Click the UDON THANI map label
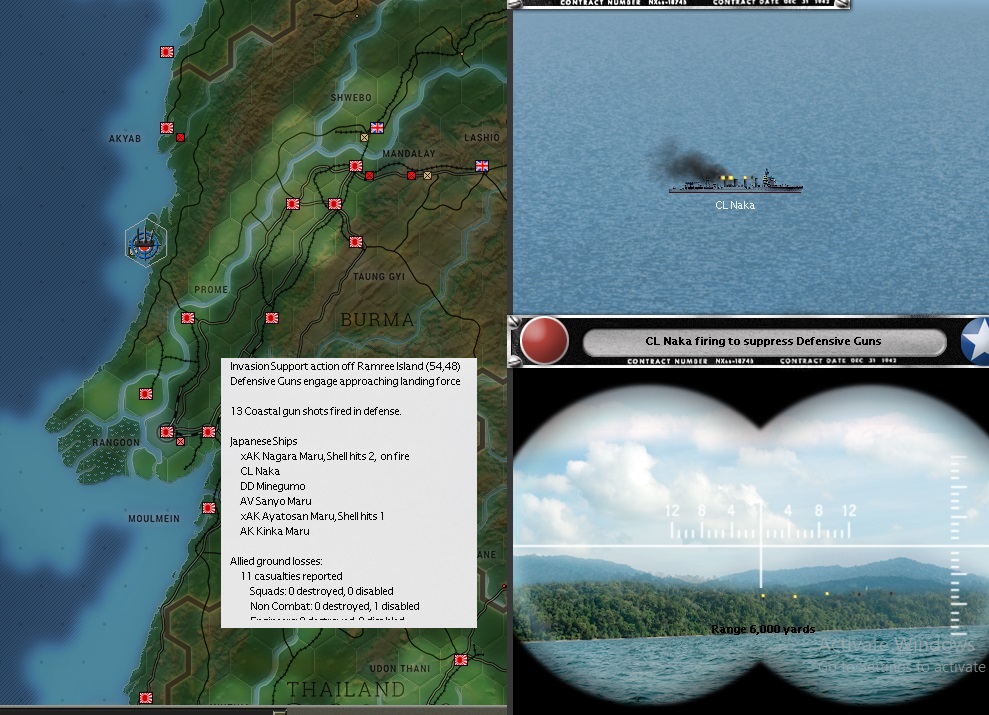 (400, 668)
